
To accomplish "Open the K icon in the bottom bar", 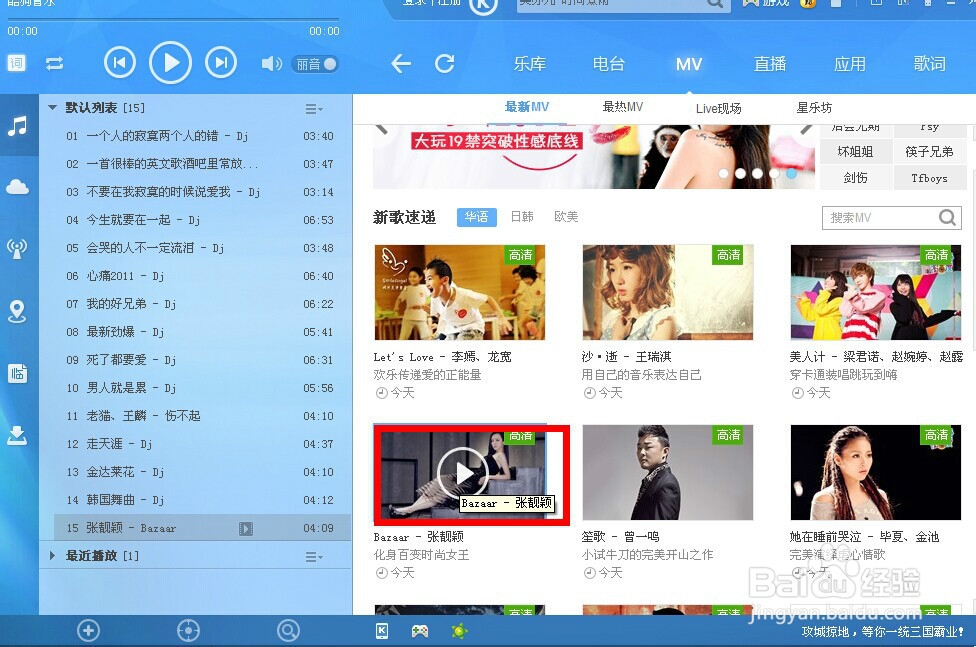I will pyautogui.click(x=382, y=631).
